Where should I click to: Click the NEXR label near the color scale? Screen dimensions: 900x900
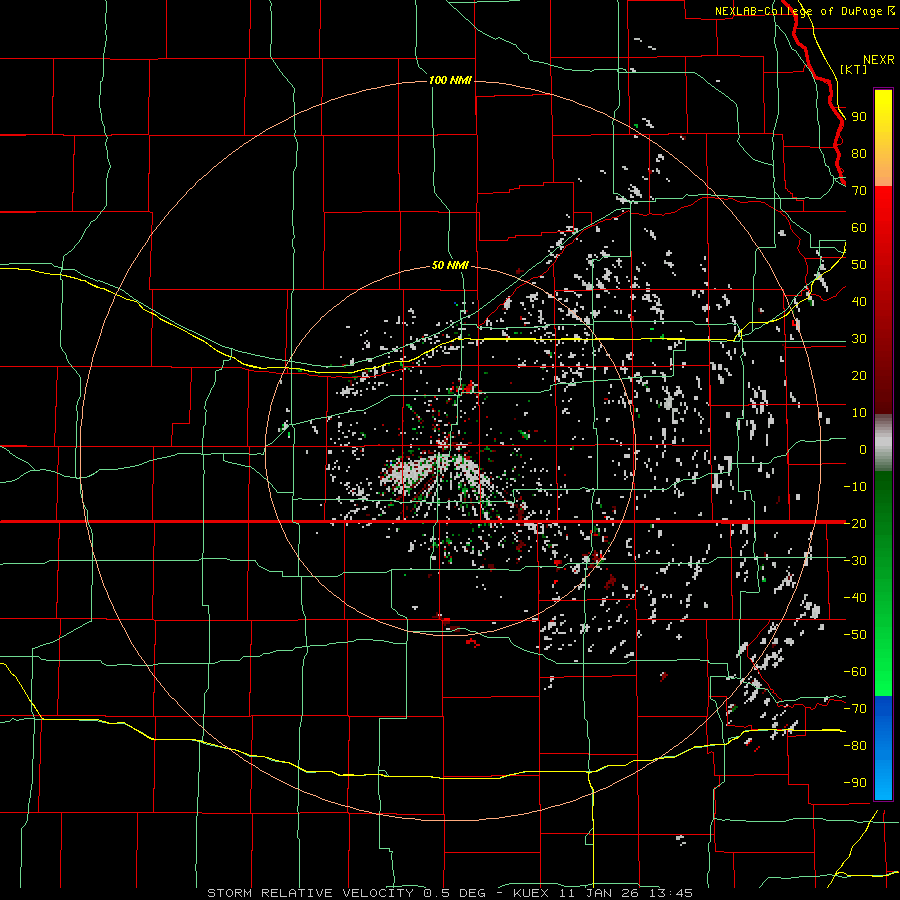(879, 60)
